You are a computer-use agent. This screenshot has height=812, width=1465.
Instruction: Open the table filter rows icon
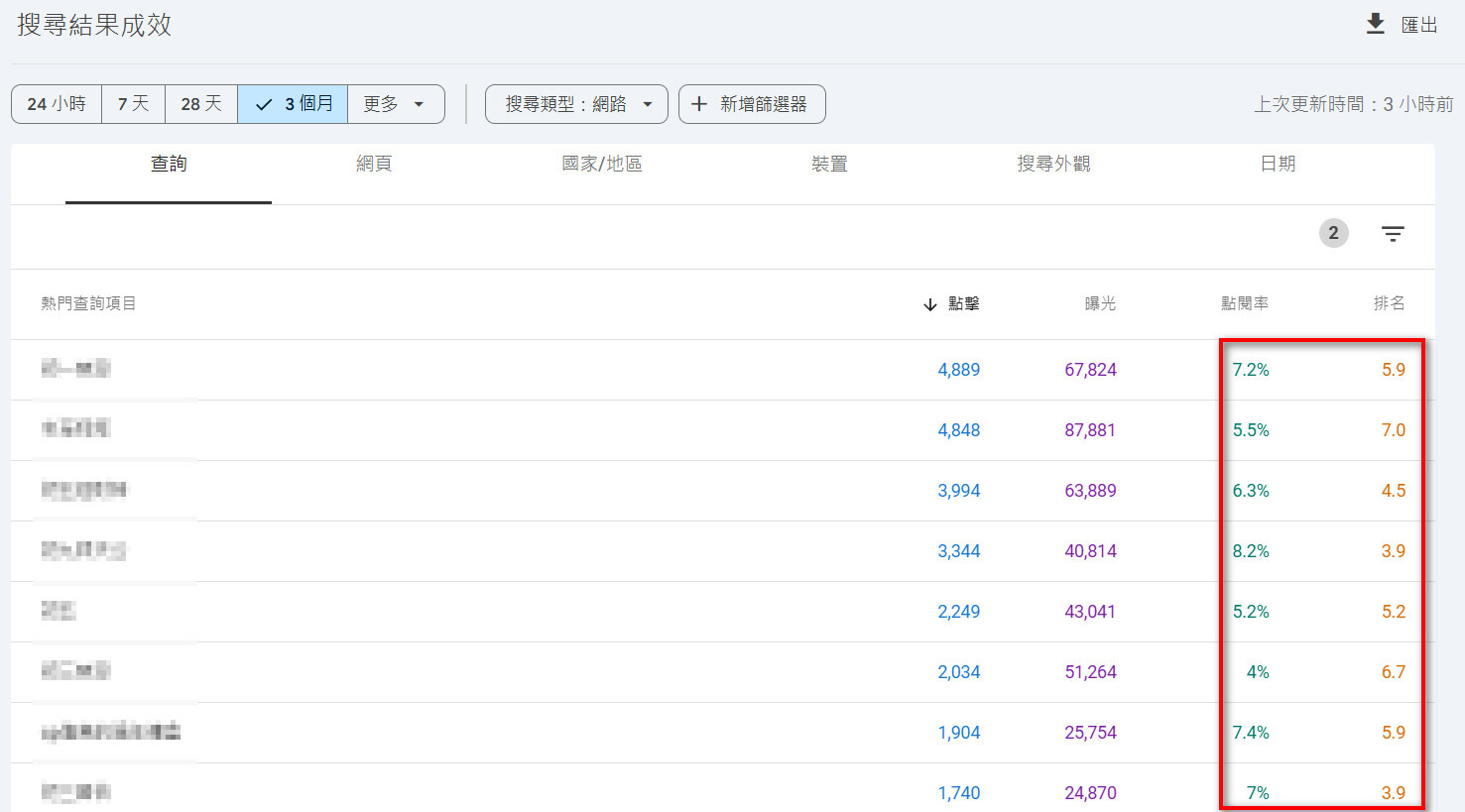[1393, 234]
